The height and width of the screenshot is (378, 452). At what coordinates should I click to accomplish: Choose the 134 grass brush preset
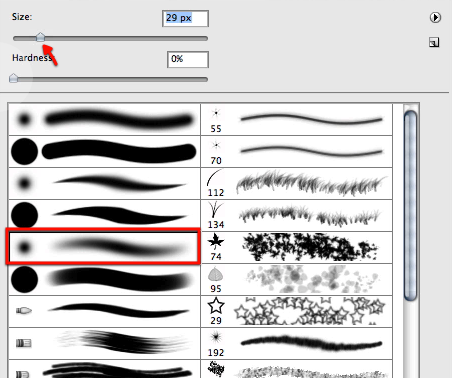(297, 216)
